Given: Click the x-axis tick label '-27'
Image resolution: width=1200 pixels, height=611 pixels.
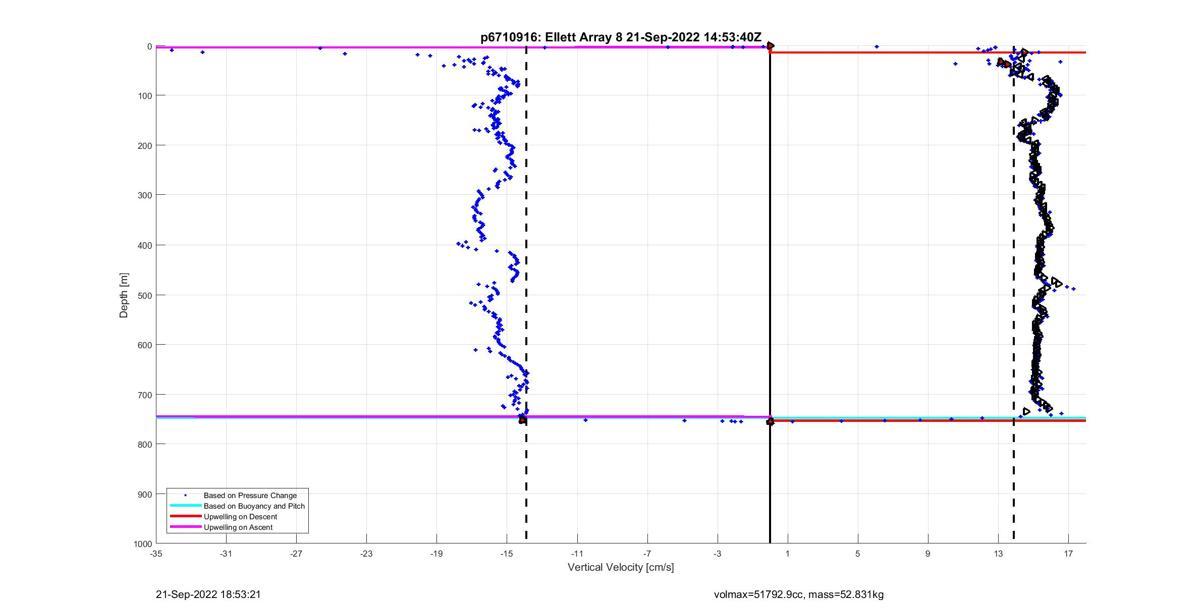Looking at the screenshot, I should pos(296,553).
